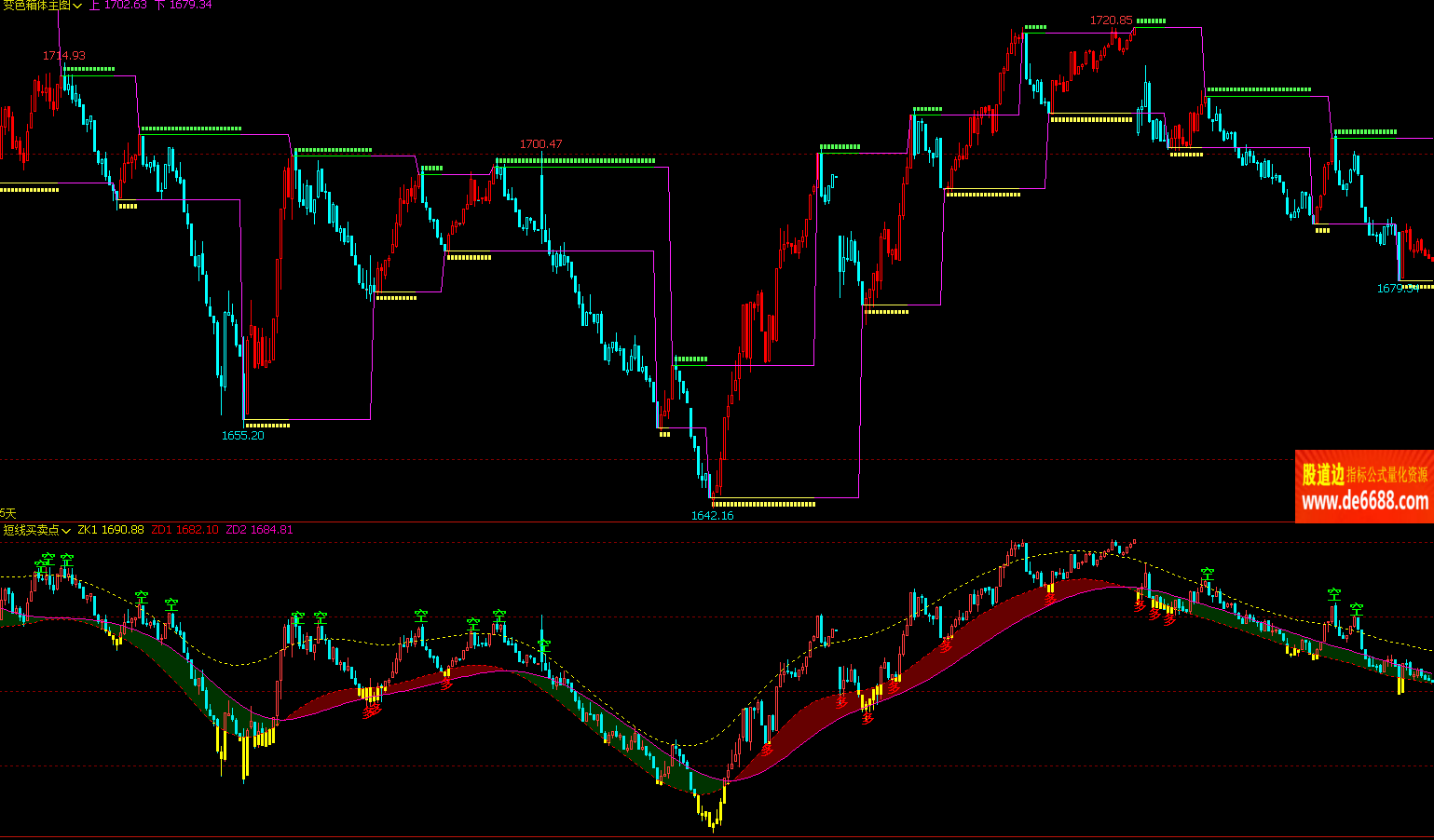Click the 1720.85 peak price marker
This screenshot has width=1434, height=840.
click(x=1111, y=20)
